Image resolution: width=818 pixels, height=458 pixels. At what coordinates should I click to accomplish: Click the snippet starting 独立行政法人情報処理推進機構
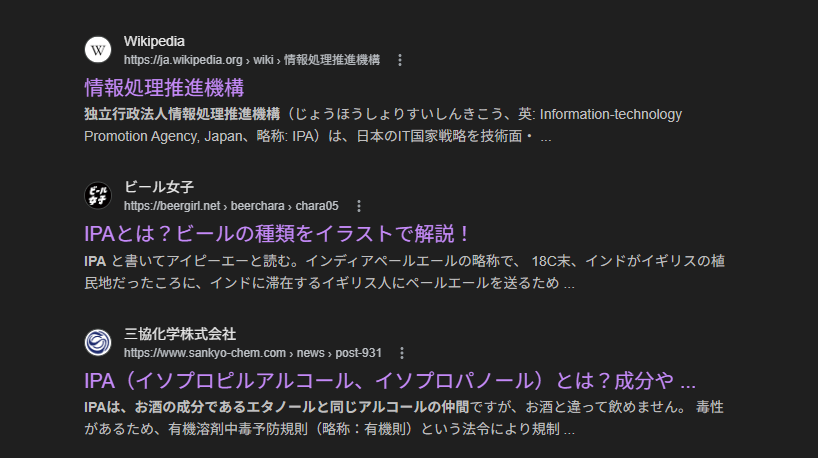point(383,125)
